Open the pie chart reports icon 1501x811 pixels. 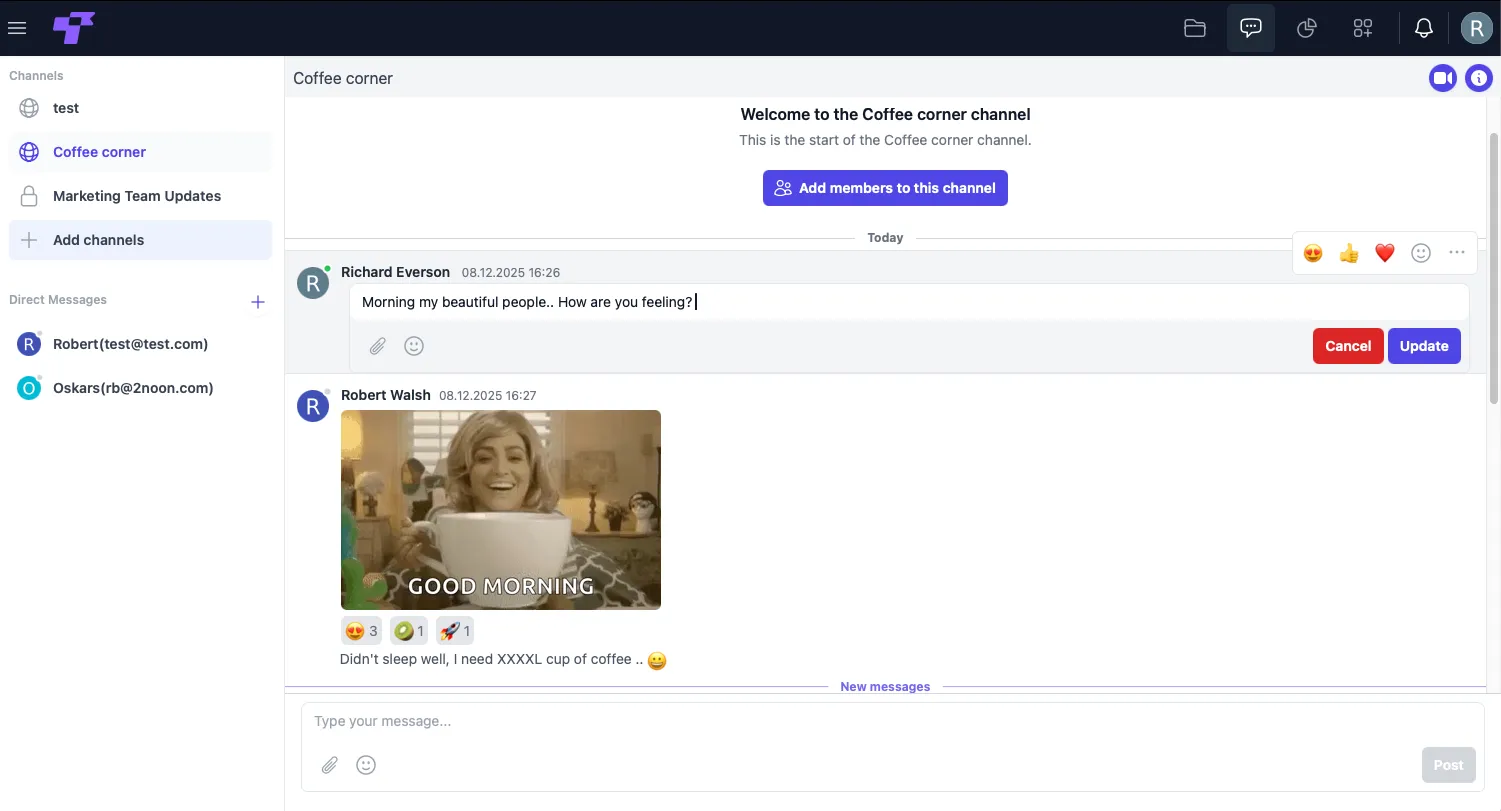(1307, 28)
